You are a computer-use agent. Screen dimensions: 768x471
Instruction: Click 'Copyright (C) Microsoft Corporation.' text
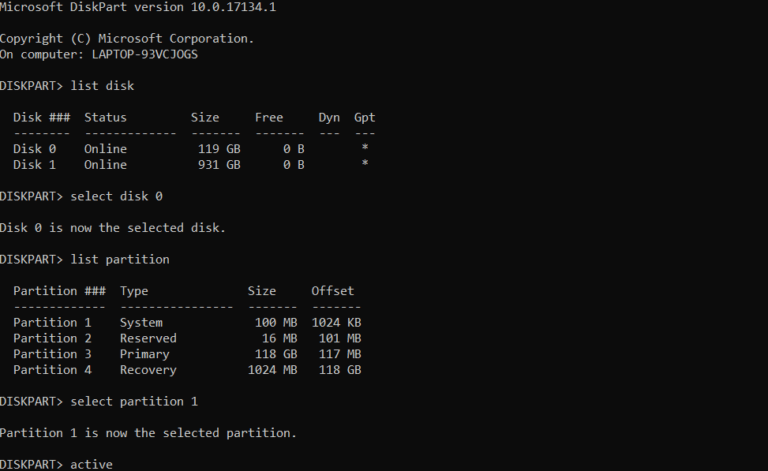(x=127, y=39)
